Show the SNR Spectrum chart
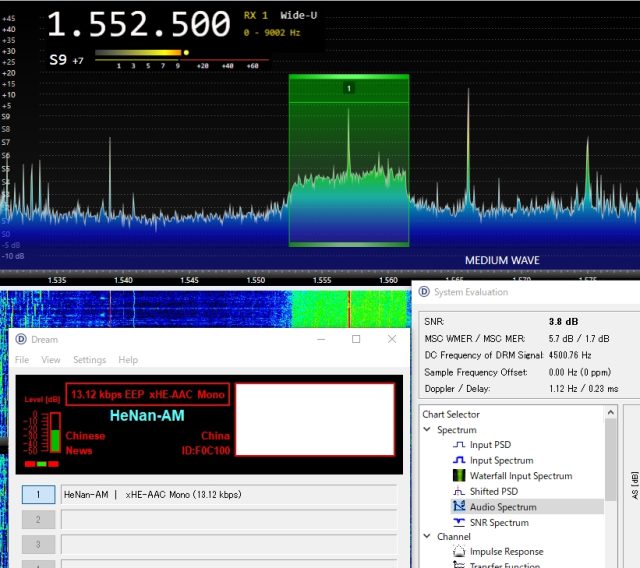Screen dimensions: 640x568 point(460,522)
